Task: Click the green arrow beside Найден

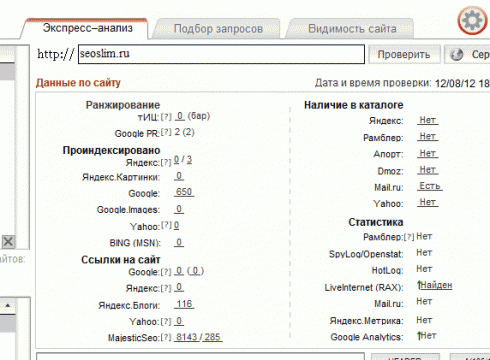Action: coord(419,285)
